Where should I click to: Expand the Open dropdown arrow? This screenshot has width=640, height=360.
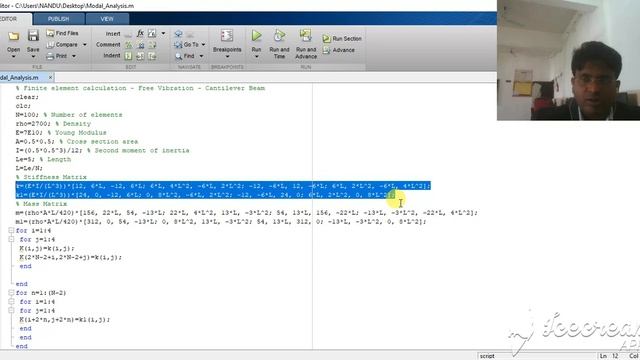tap(13, 56)
